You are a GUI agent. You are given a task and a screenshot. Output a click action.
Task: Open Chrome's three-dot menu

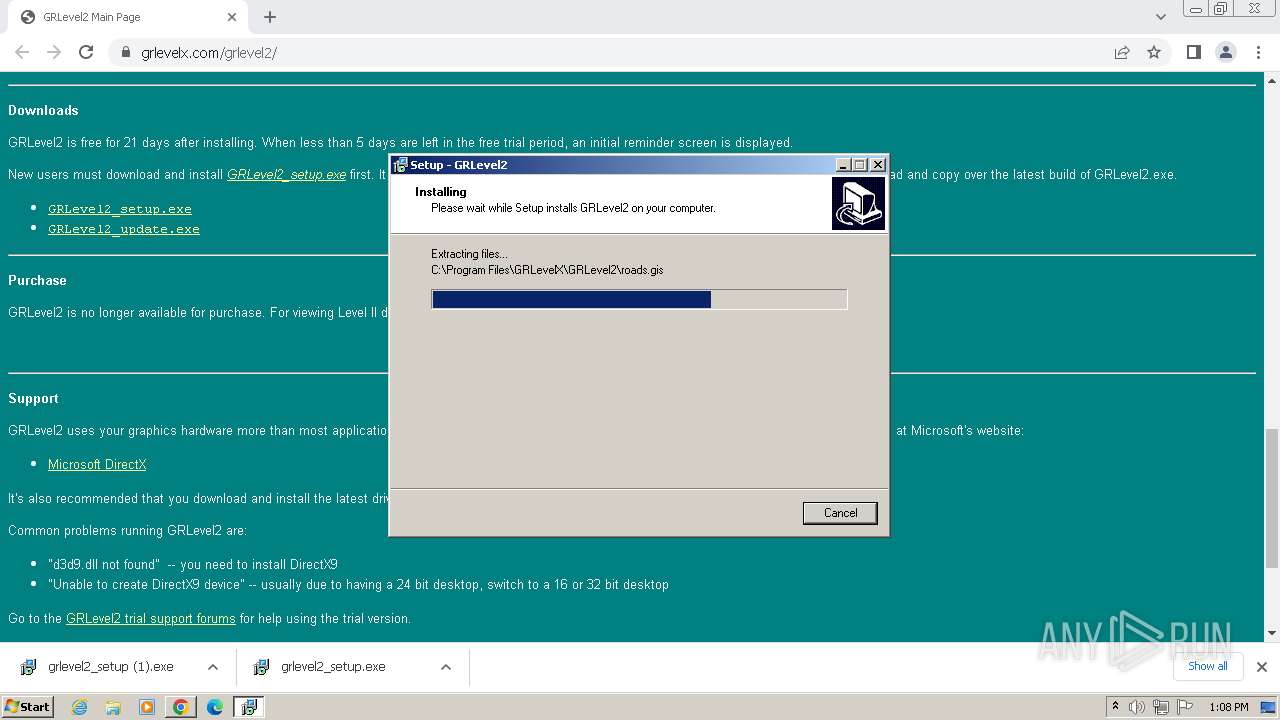pyautogui.click(x=1259, y=52)
